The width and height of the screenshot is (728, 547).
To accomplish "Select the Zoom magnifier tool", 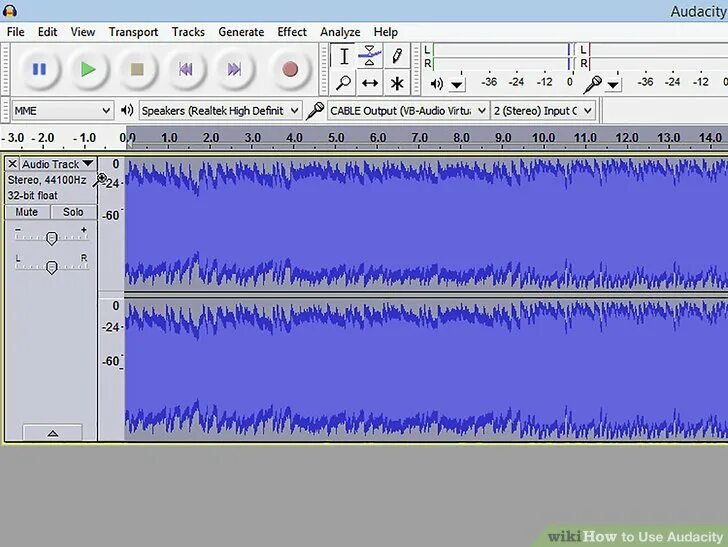I will [344, 83].
